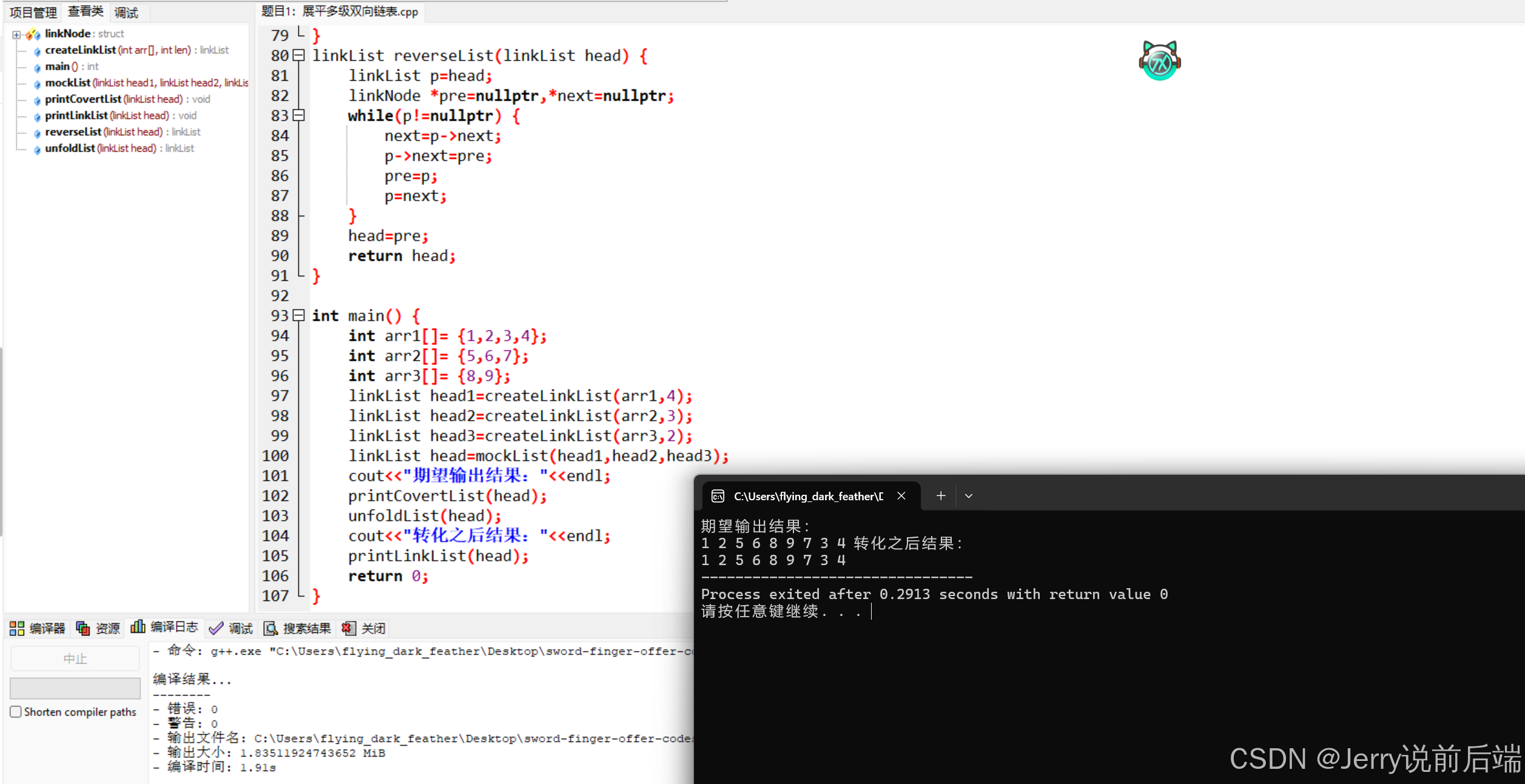1525x784 pixels.
Task: Collapse the while loop fold at line 83
Action: click(298, 115)
